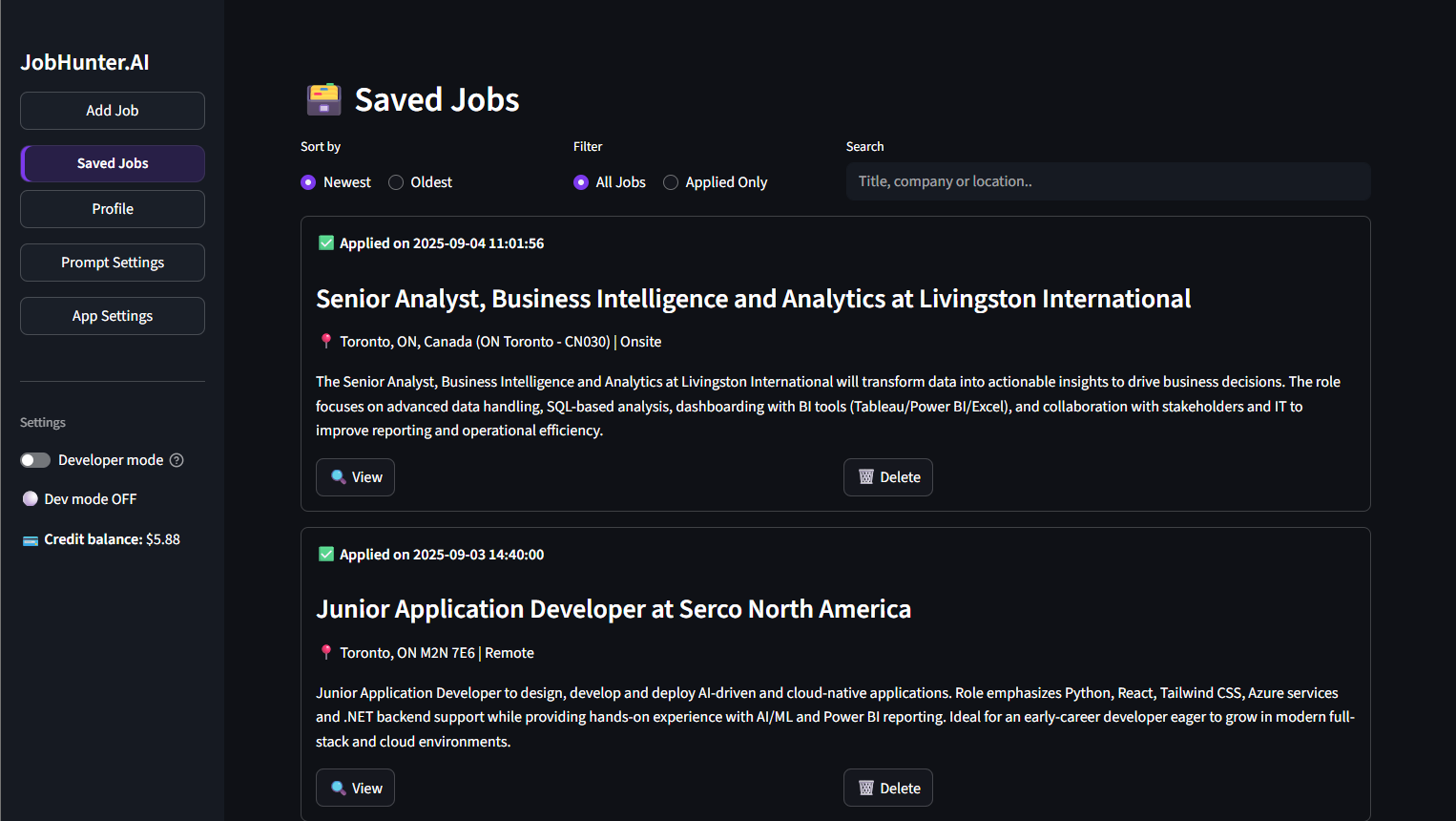Click the trash icon in Serco Delete button
This screenshot has width=1456, height=821.
coord(864,788)
